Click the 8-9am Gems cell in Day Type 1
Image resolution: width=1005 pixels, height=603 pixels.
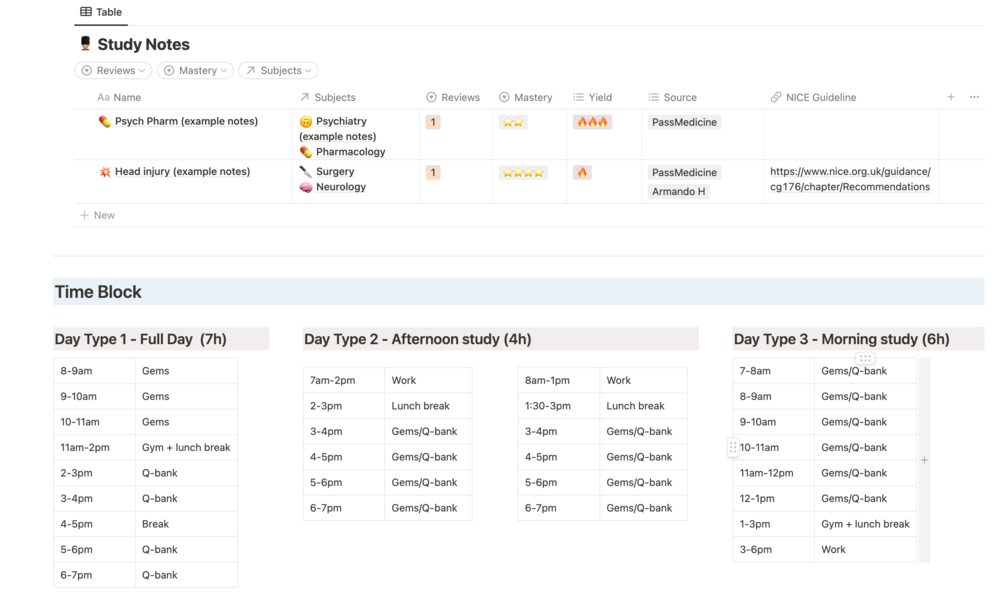click(x=186, y=371)
